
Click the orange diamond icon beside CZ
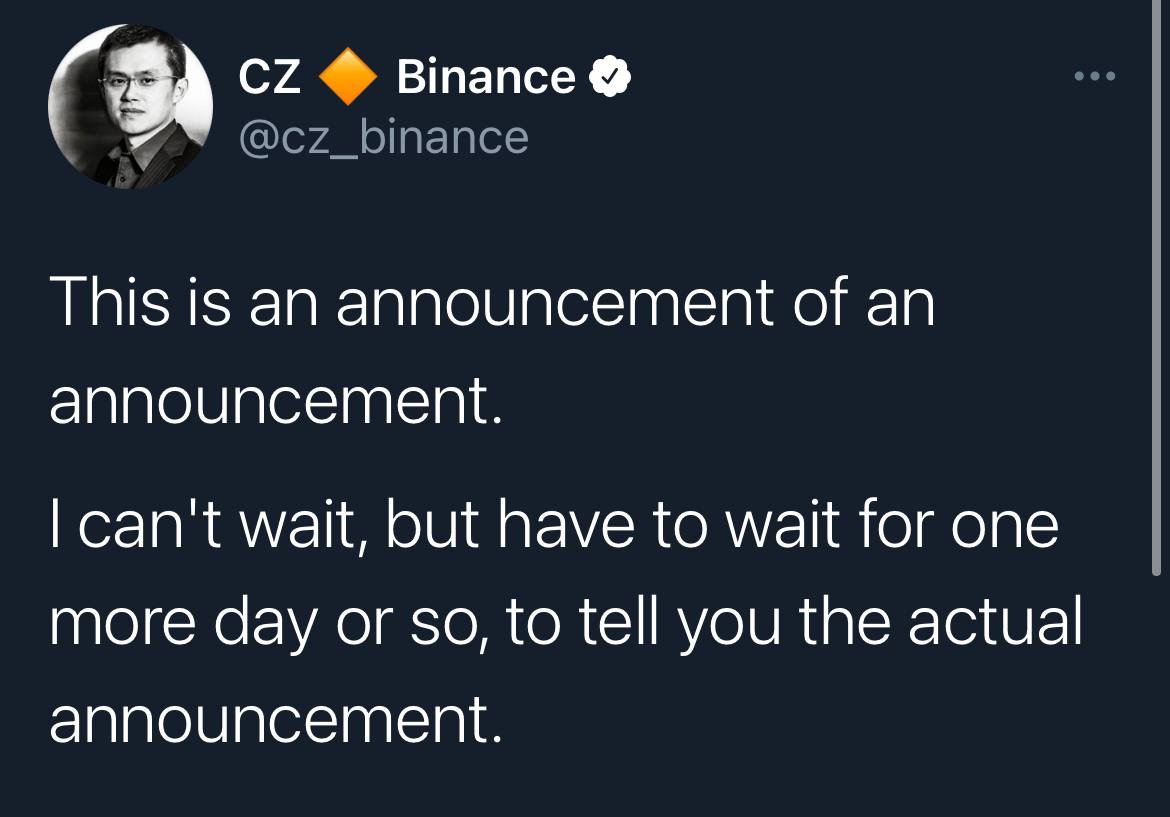click(349, 78)
